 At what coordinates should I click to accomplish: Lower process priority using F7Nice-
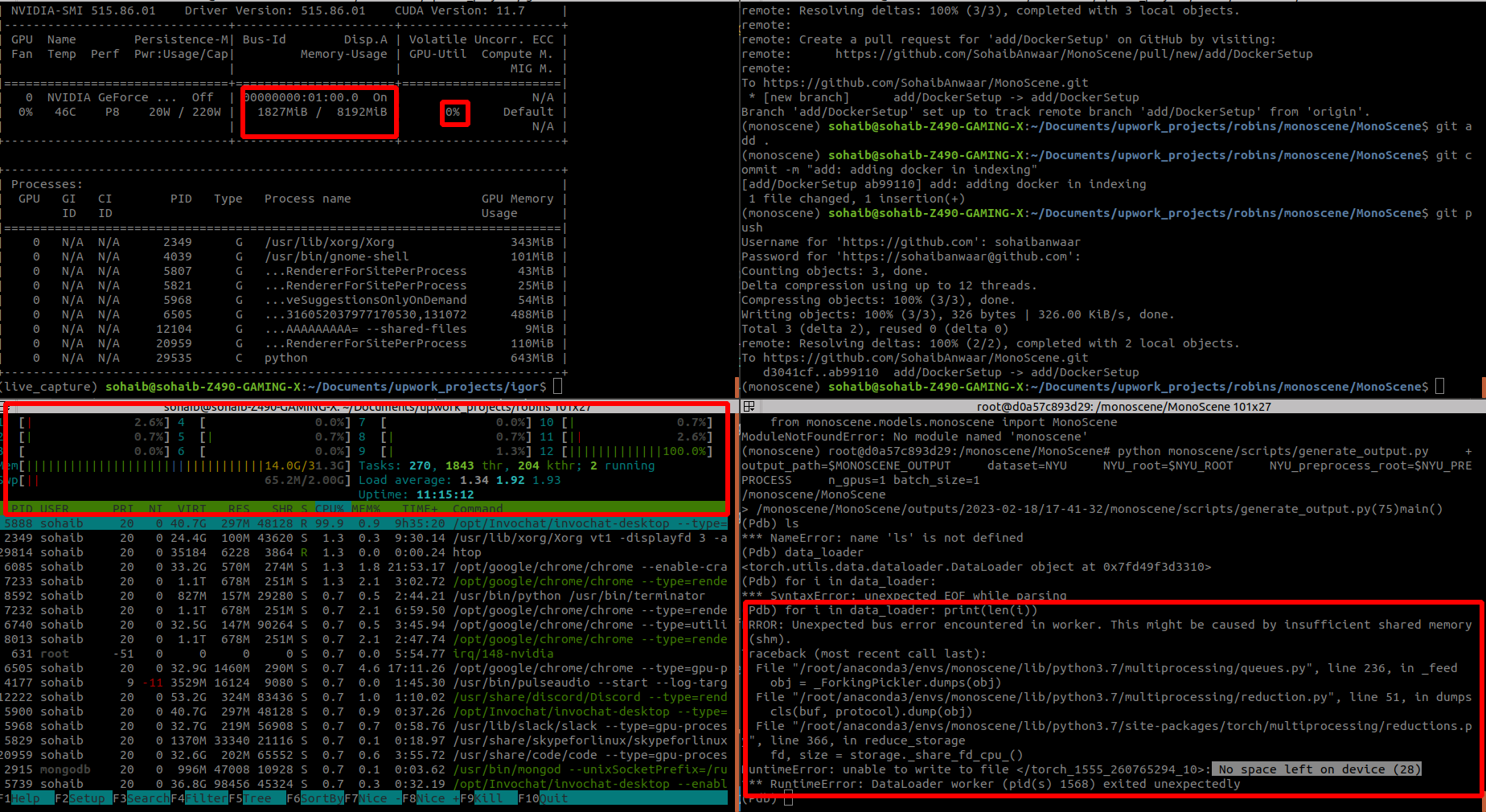371,798
